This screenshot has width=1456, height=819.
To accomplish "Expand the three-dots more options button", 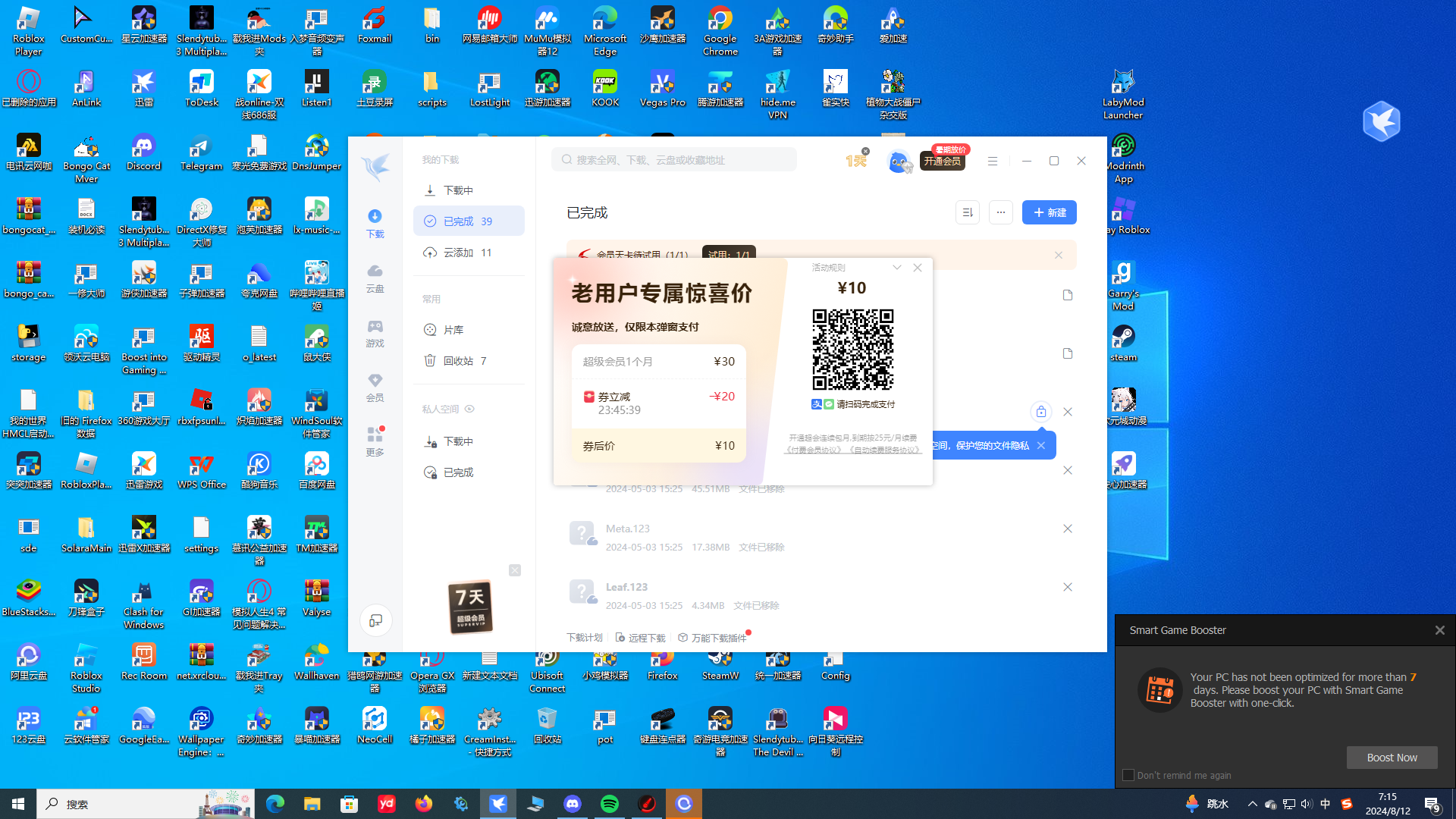I will tap(1001, 213).
